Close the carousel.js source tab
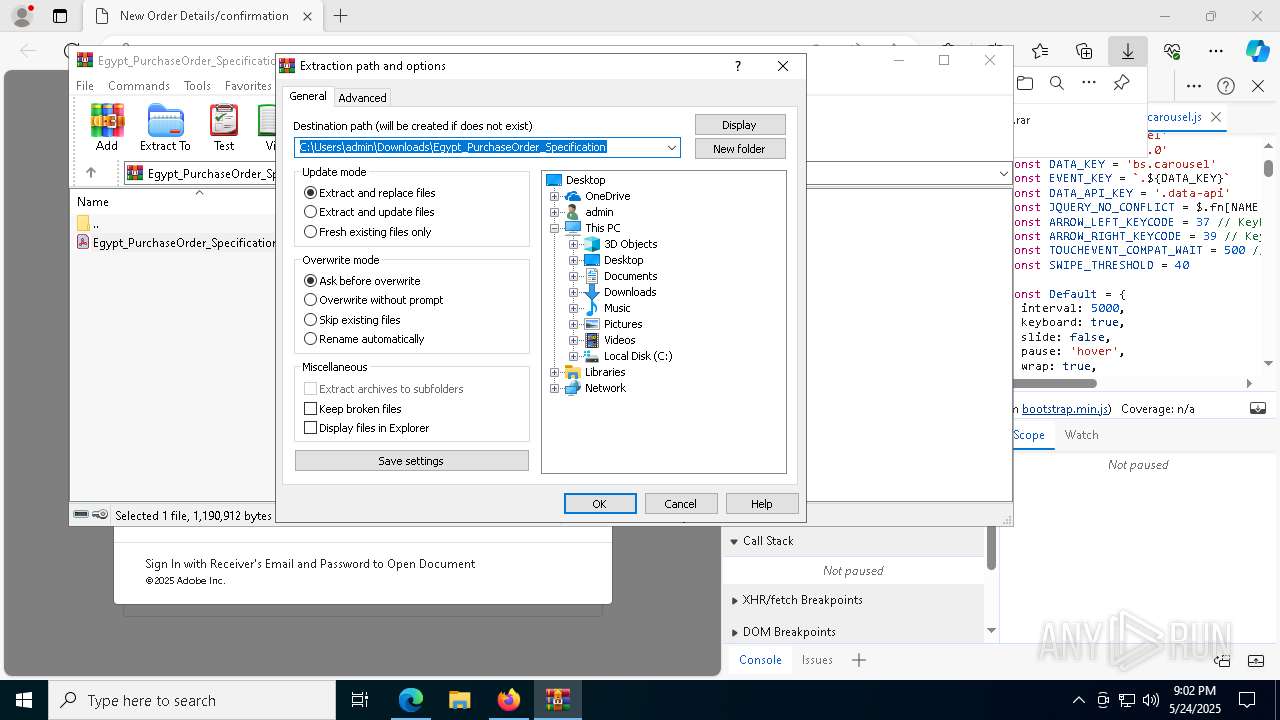This screenshot has height=720, width=1280. 1216,117
